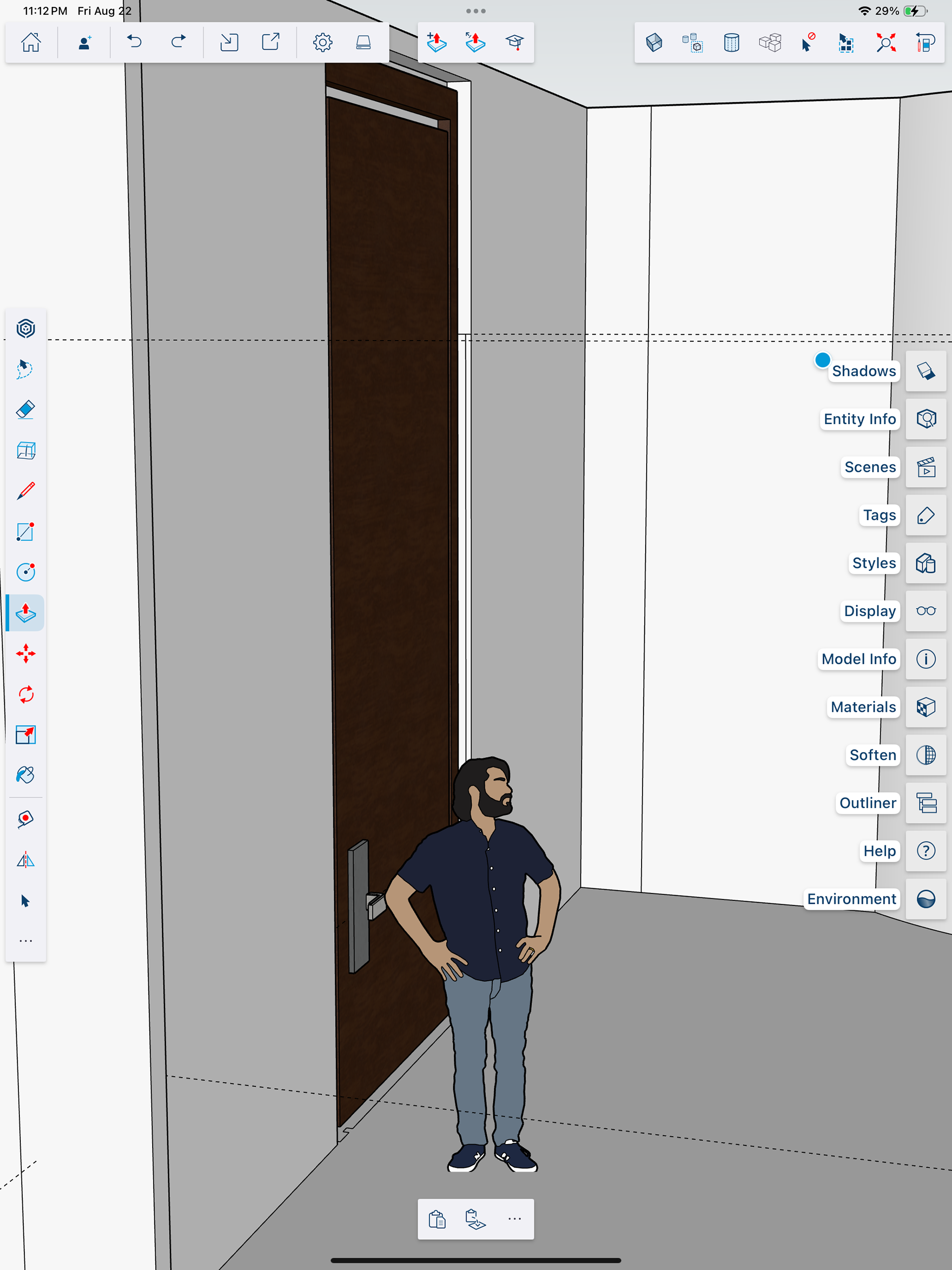The width and height of the screenshot is (952, 1270).
Task: Undo the last action
Action: coord(134,42)
